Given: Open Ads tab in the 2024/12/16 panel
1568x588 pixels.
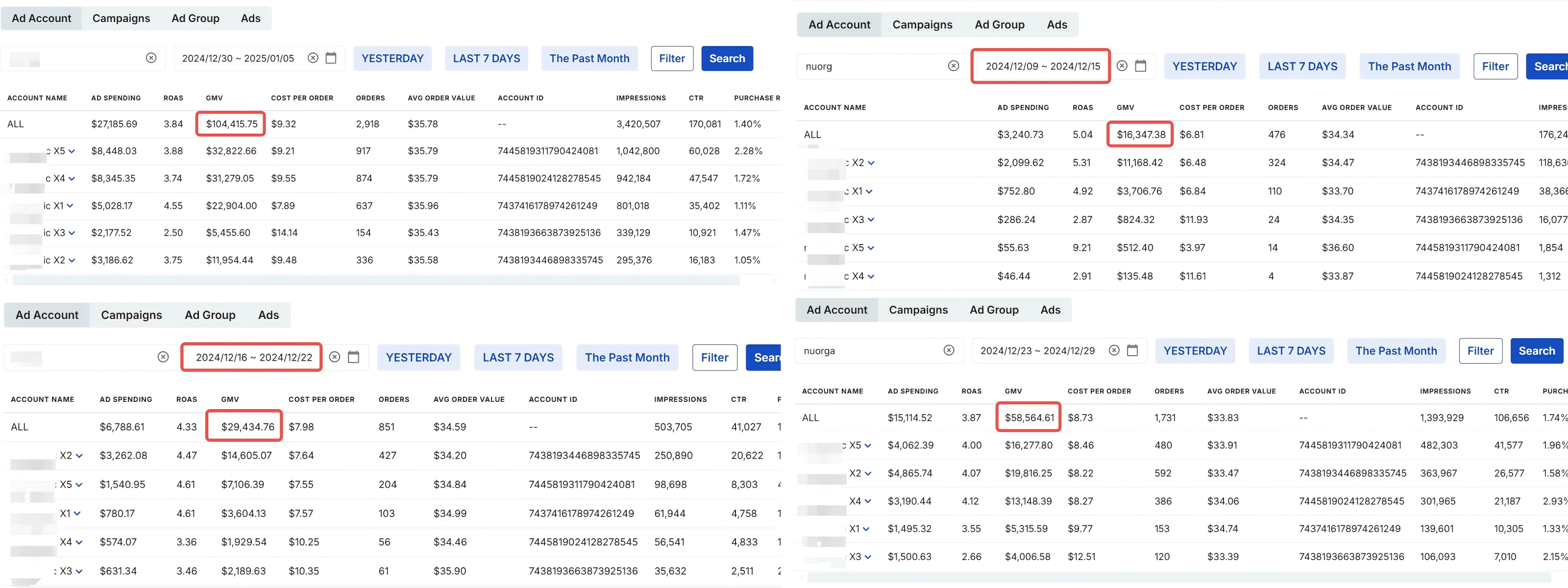Looking at the screenshot, I should (x=269, y=315).
